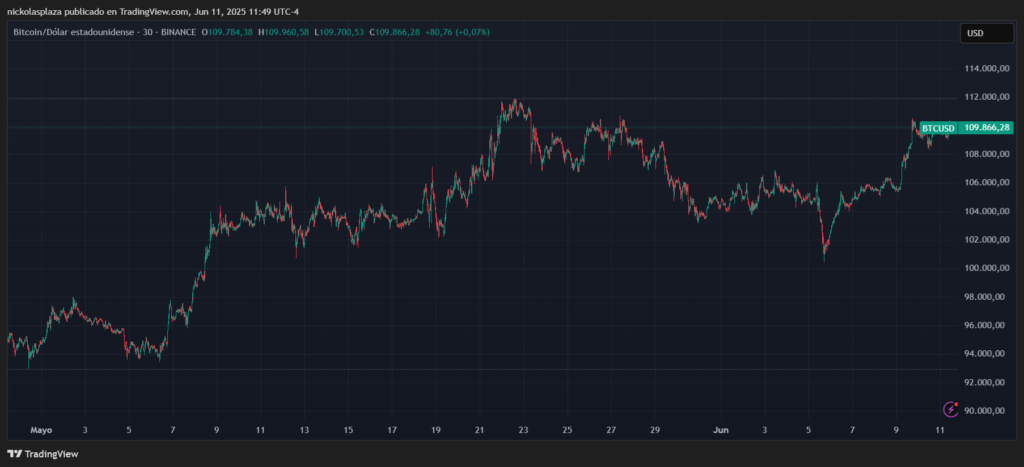Click the open value O109.784,38
The height and width of the screenshot is (467, 1024).
pos(227,32)
